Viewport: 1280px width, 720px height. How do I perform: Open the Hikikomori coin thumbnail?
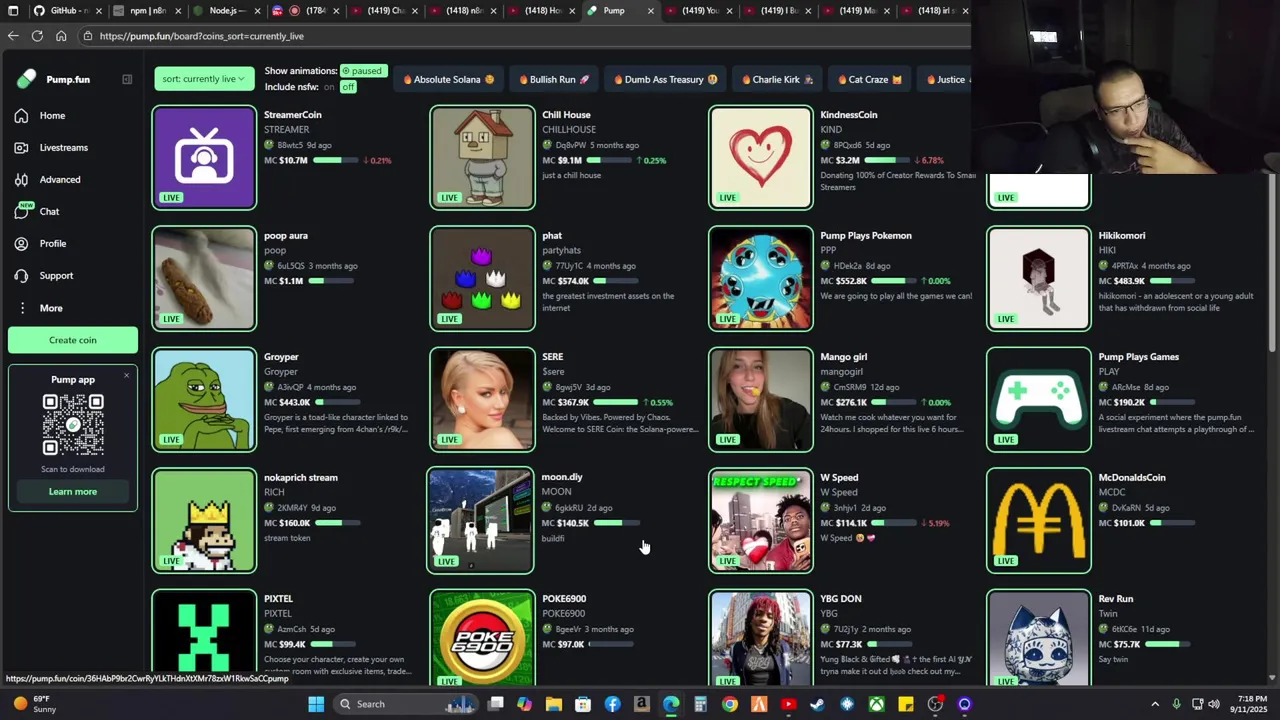pyautogui.click(x=1039, y=279)
